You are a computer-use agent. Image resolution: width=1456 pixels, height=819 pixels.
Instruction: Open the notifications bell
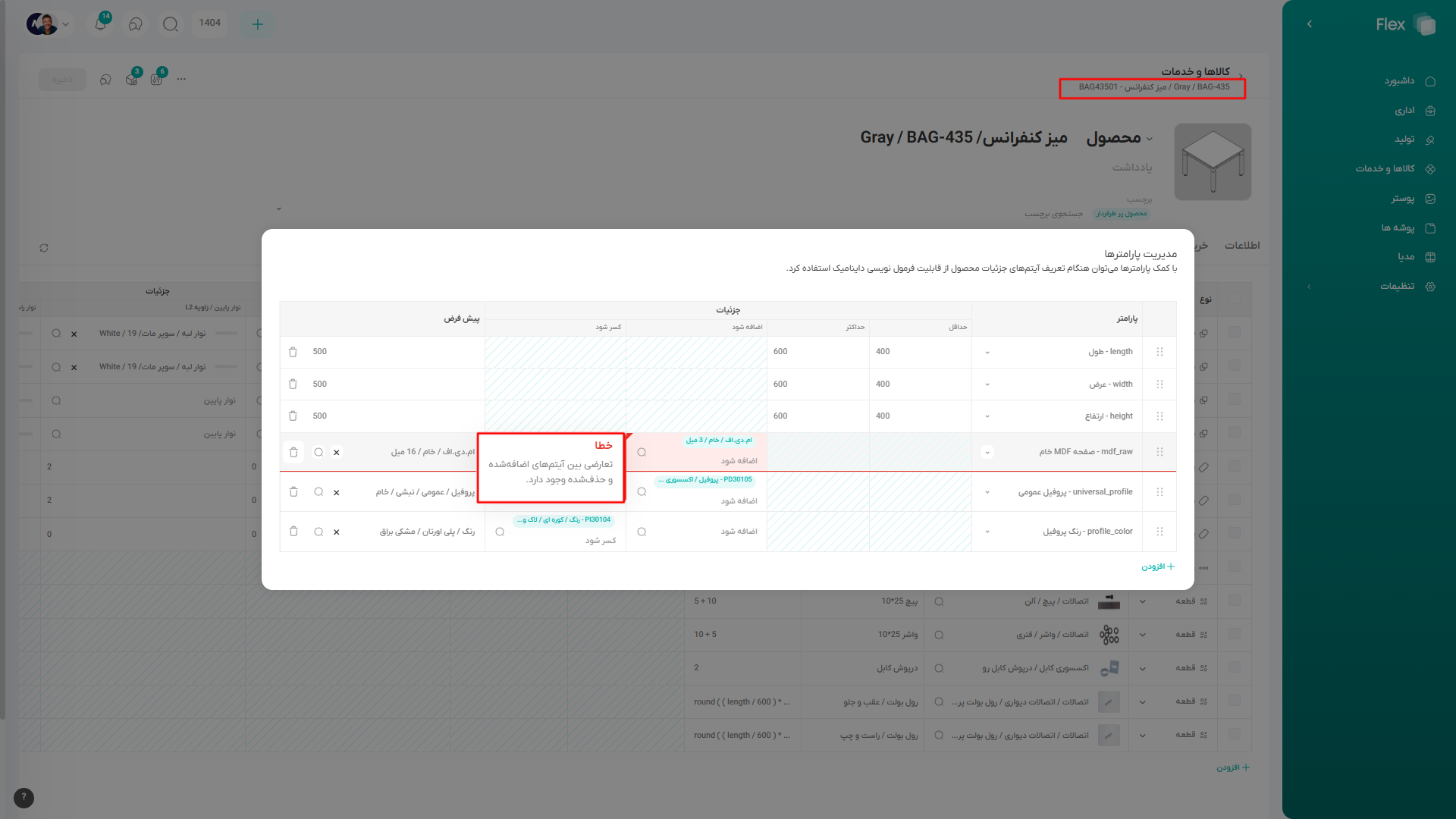coord(100,24)
